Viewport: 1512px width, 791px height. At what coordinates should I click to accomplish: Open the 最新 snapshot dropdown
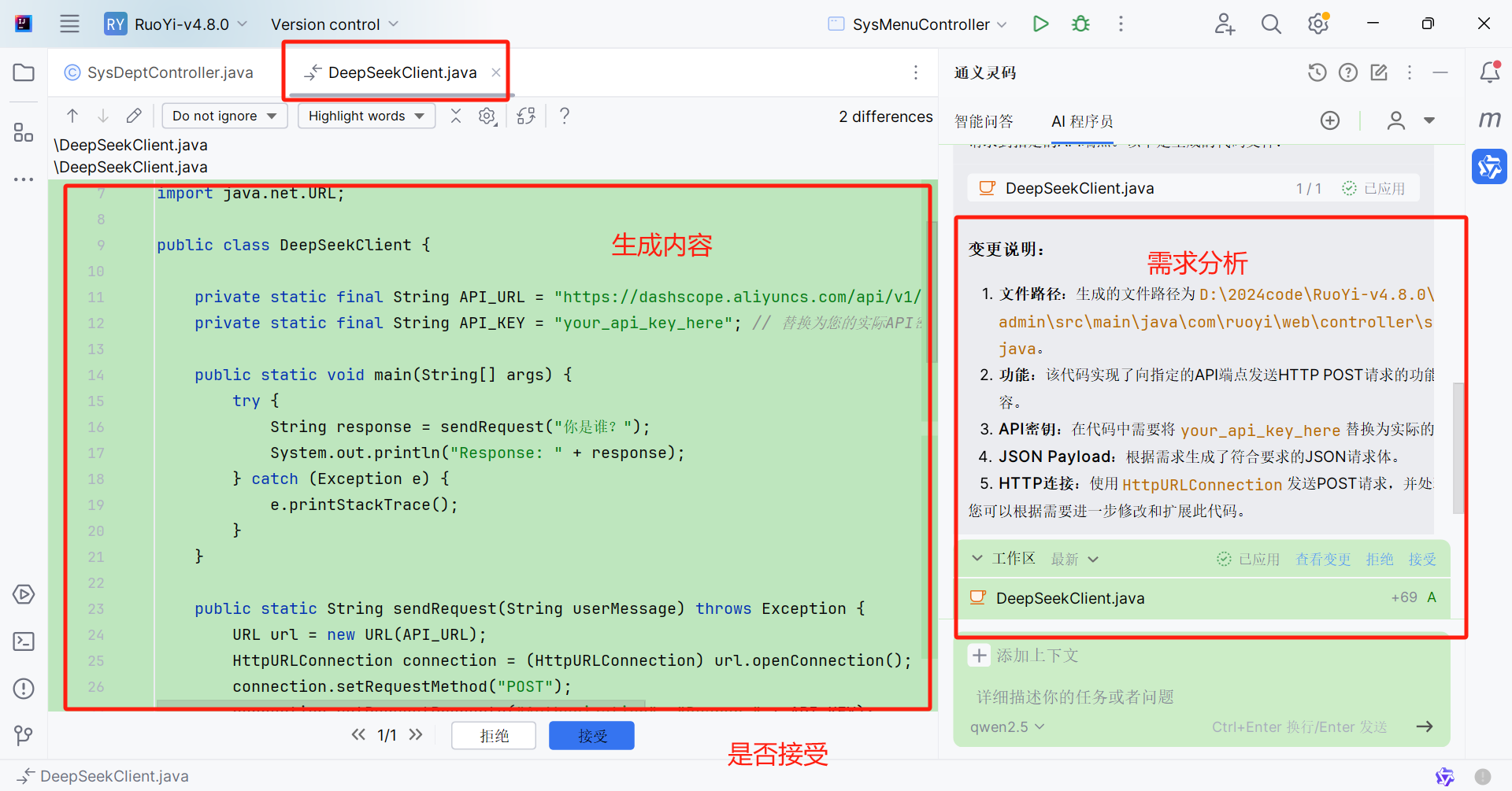1074,559
